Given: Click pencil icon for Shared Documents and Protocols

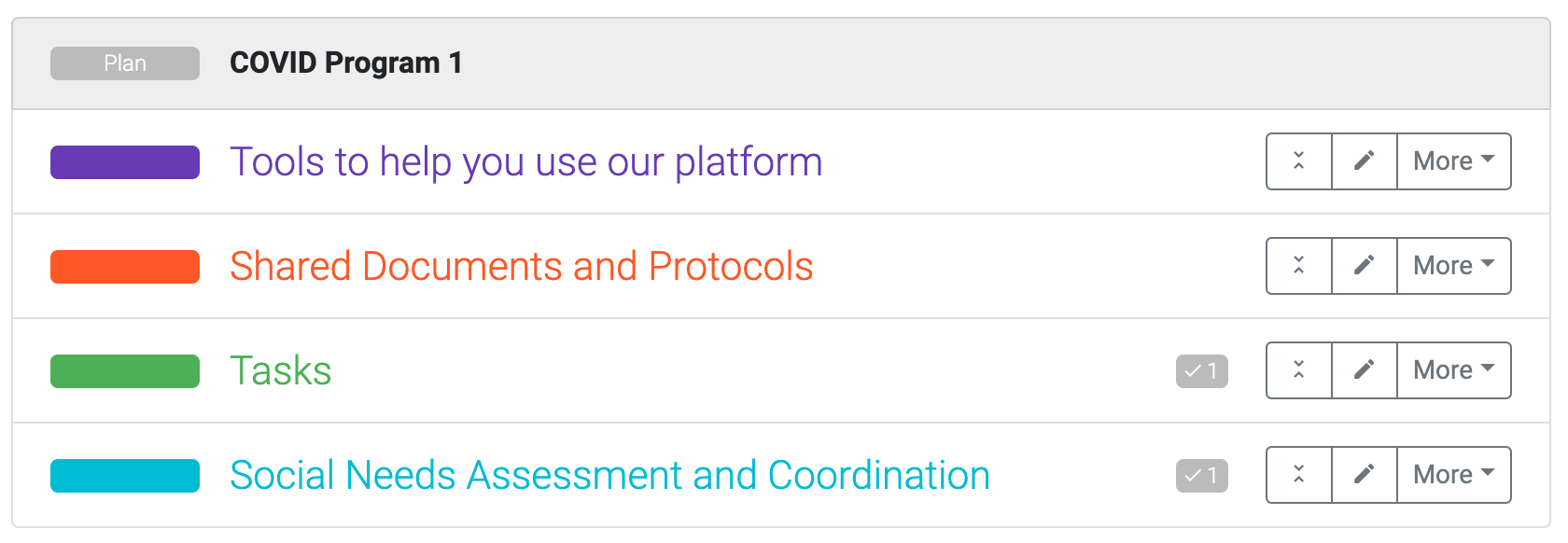Looking at the screenshot, I should point(1364,266).
